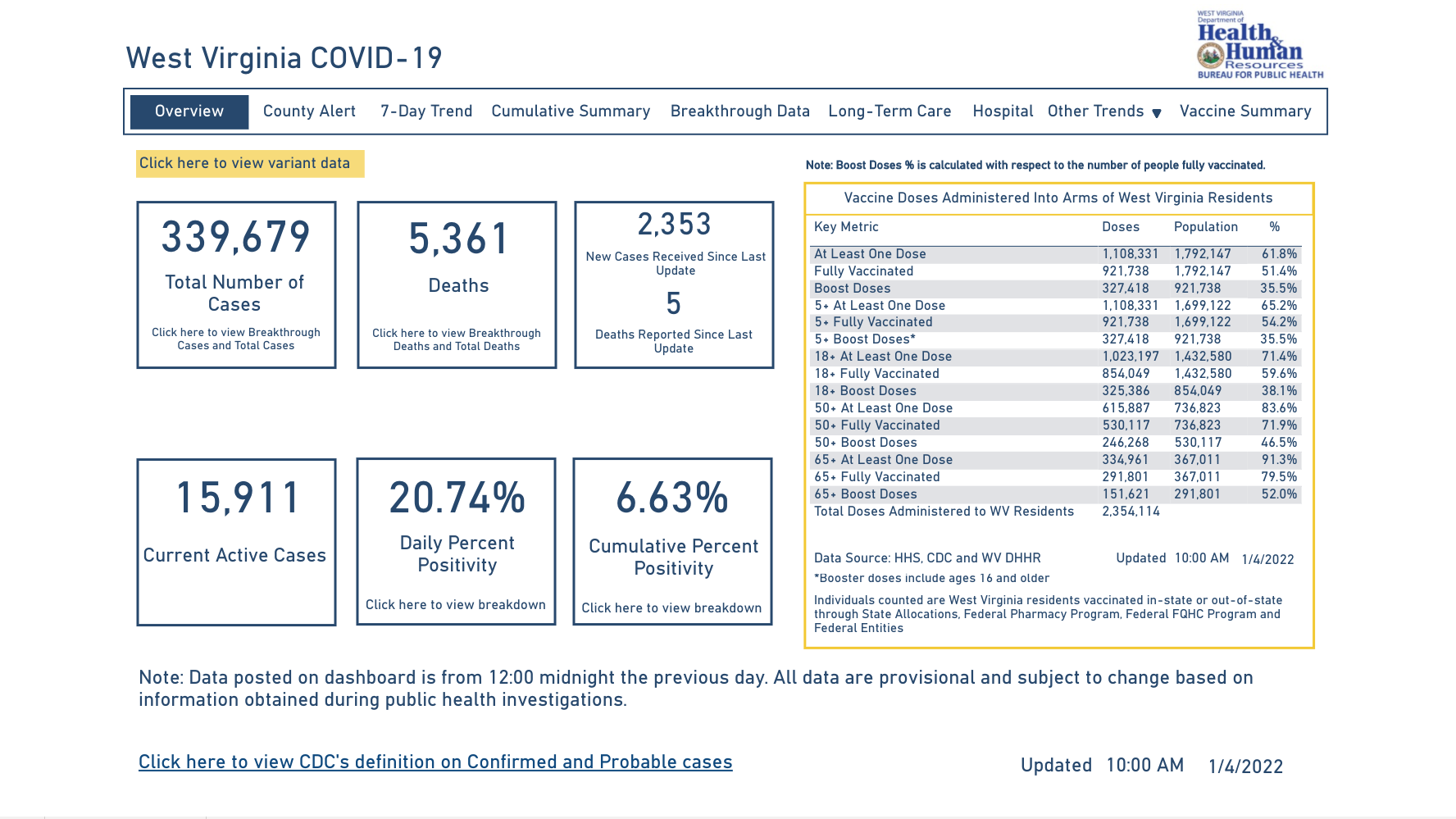Click the Current Active Cases tile
Viewport: 1456px width, 819px height.
[236, 541]
